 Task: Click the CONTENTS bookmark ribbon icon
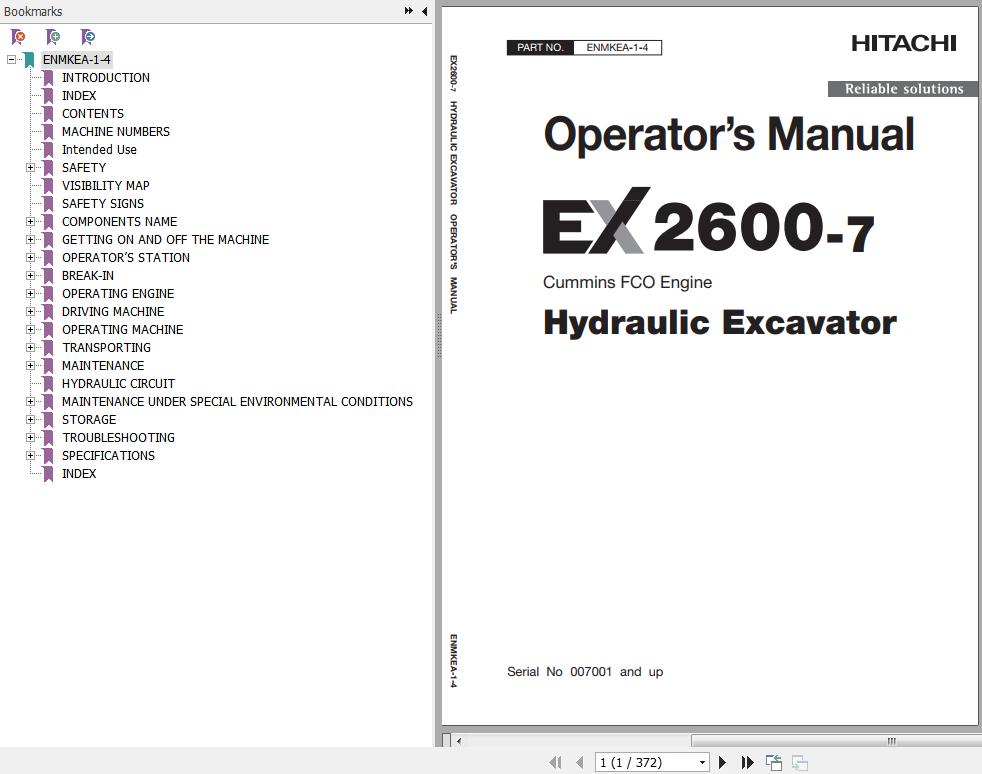click(x=48, y=113)
